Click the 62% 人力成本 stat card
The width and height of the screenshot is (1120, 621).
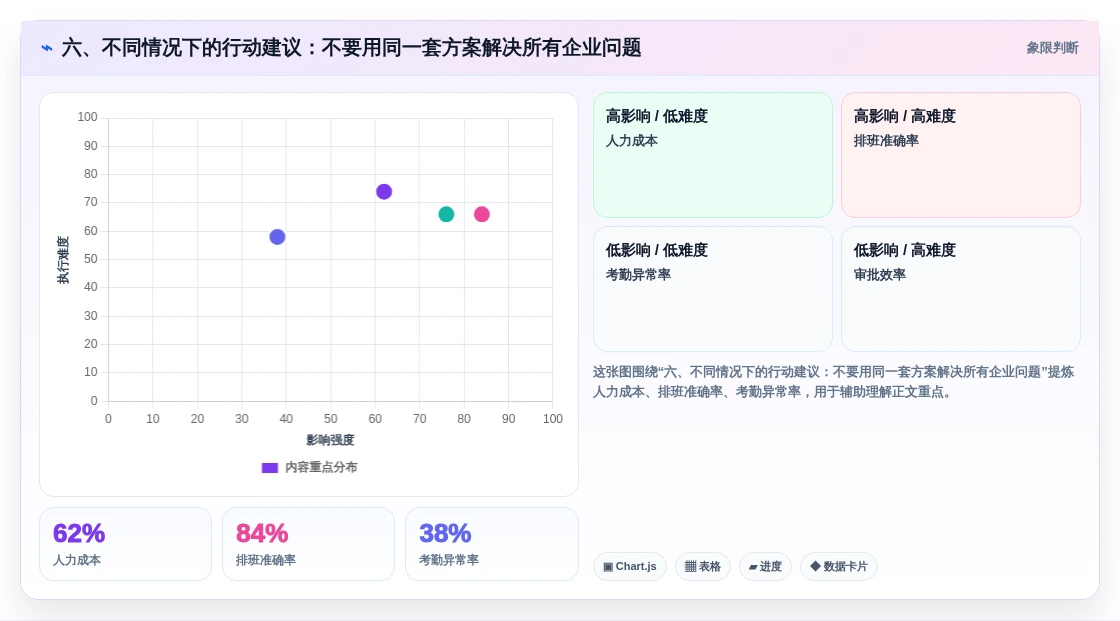click(126, 544)
